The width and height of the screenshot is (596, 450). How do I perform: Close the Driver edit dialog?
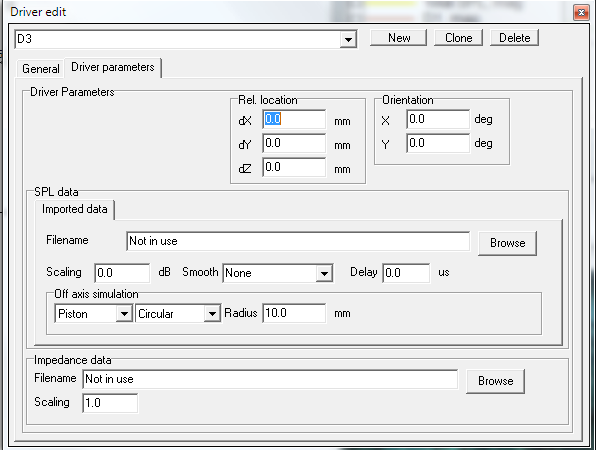[x=581, y=13]
